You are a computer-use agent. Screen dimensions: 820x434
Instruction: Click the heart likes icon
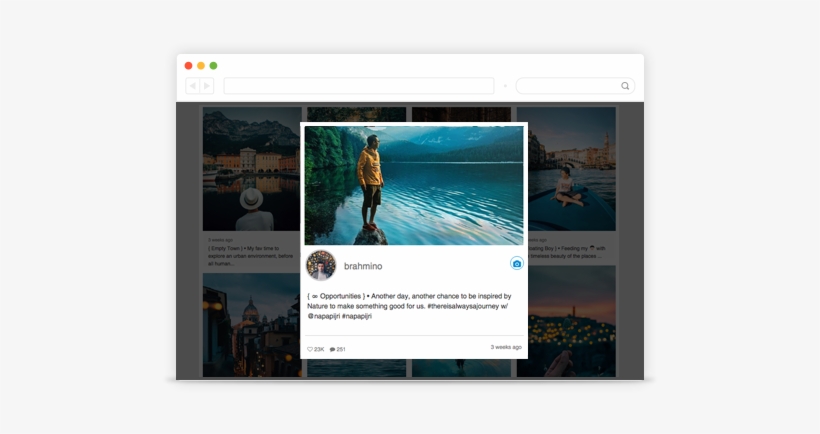click(310, 349)
